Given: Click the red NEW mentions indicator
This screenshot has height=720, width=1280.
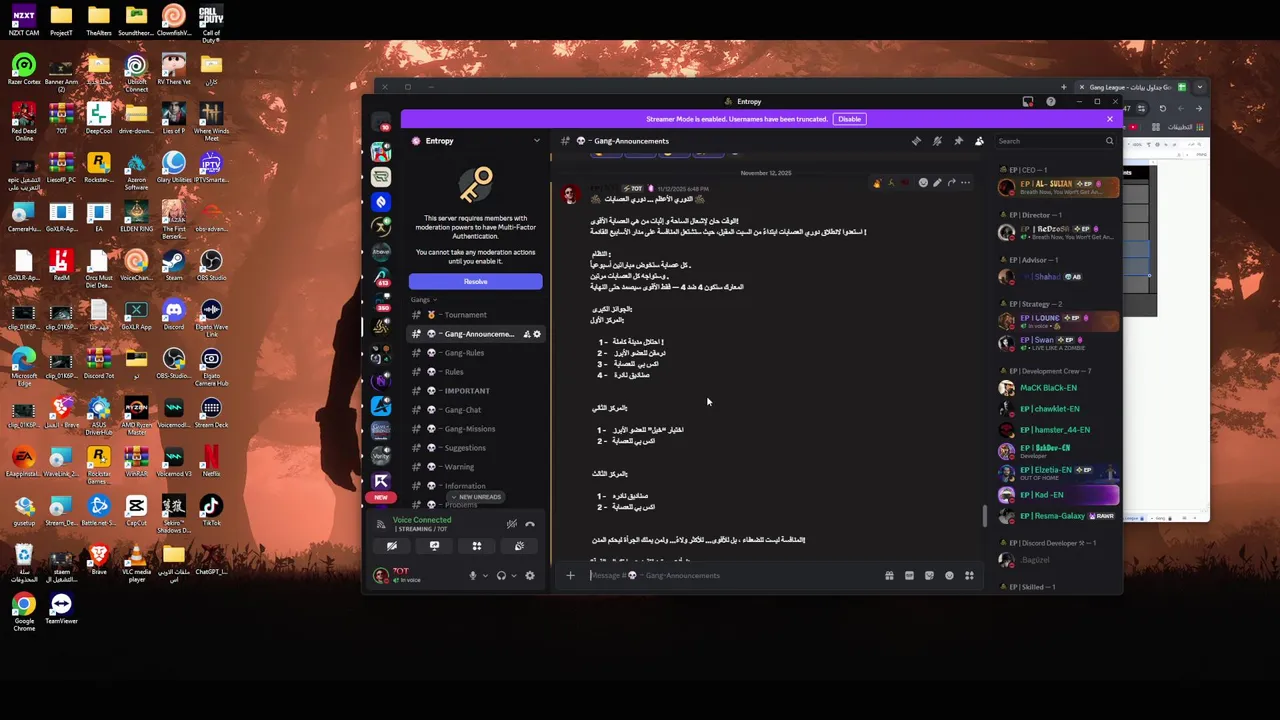Looking at the screenshot, I should (381, 497).
